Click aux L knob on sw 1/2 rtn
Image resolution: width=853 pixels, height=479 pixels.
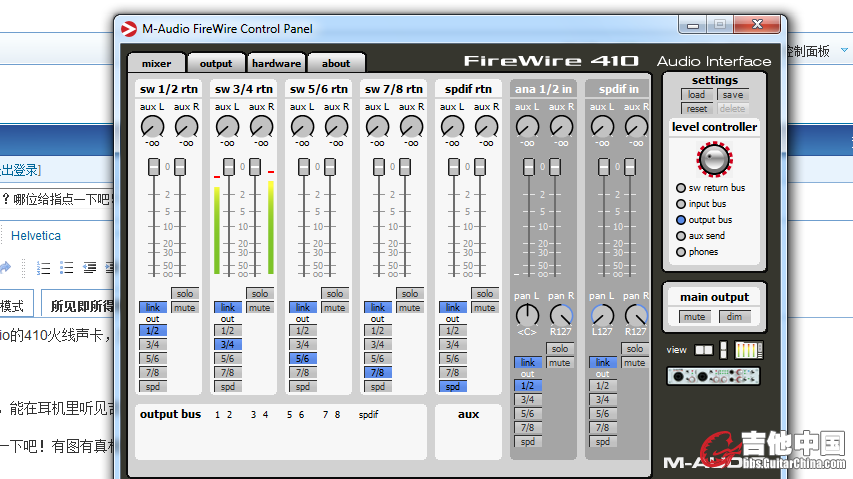[x=152, y=127]
